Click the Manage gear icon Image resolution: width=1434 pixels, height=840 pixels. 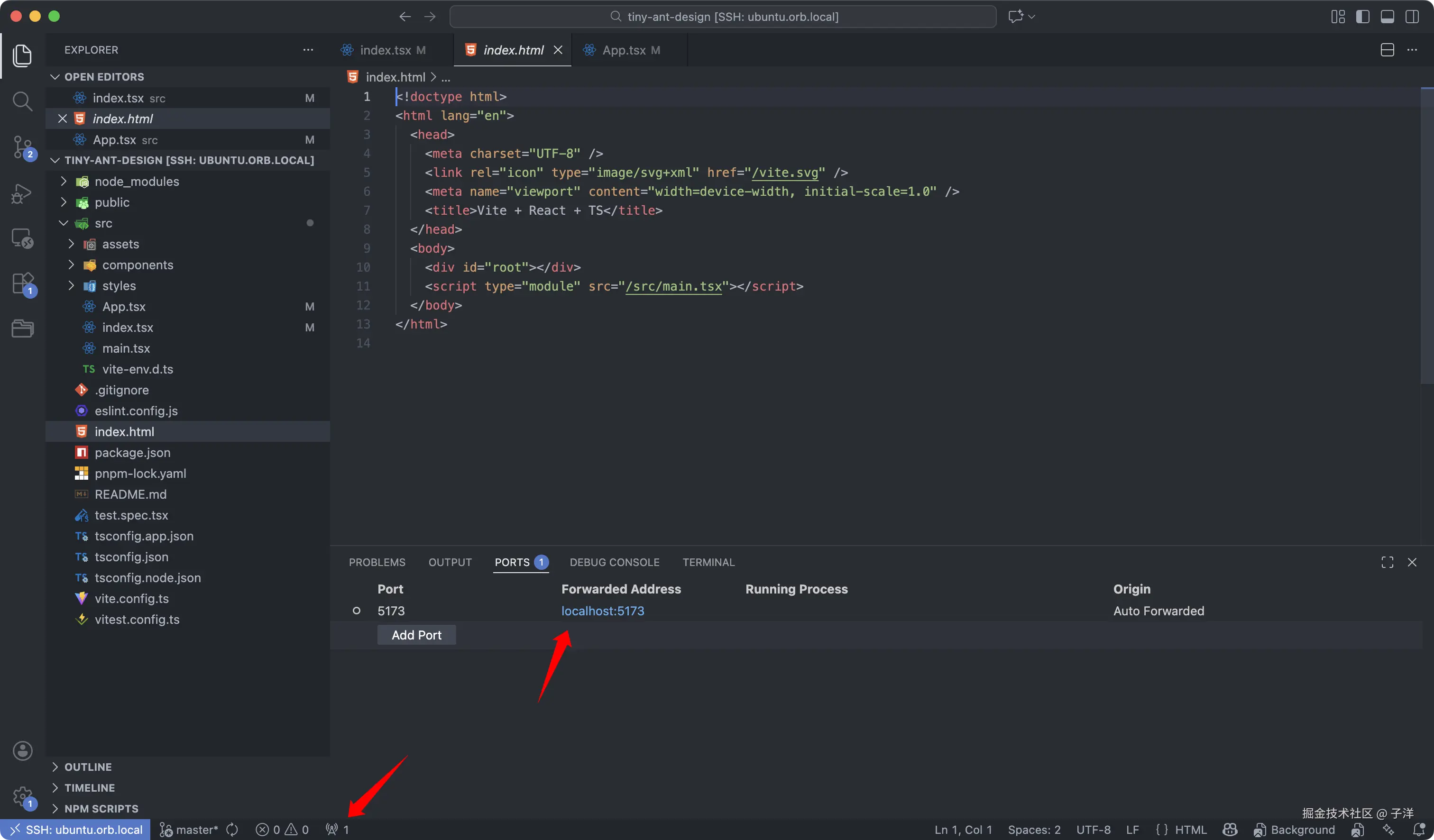point(22,796)
